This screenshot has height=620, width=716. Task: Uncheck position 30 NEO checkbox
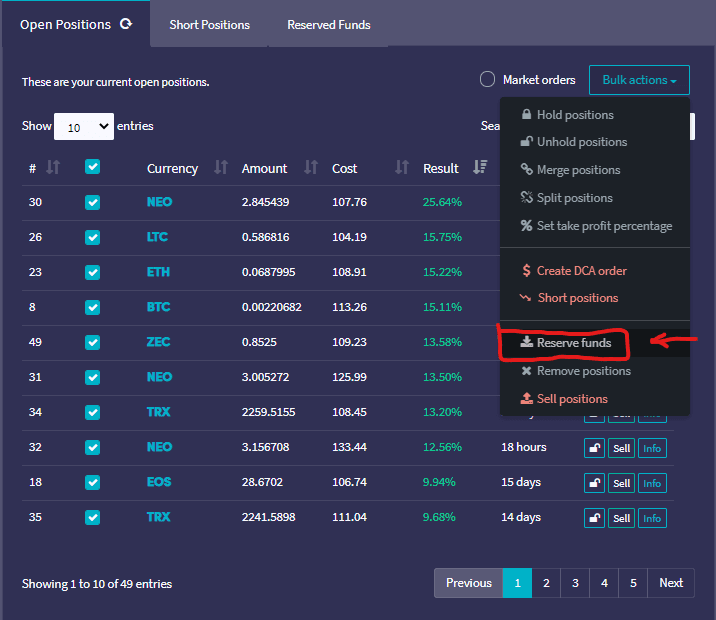(x=93, y=202)
